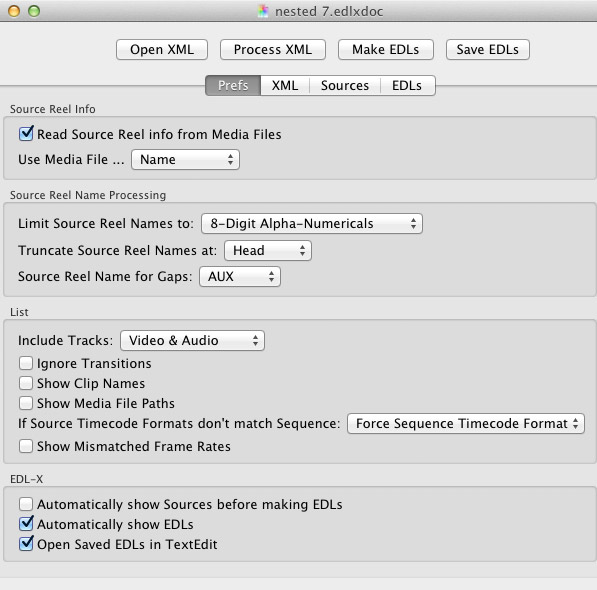This screenshot has height=590, width=597.
Task: Enable Show Clip Names checkbox
Action: coord(26,383)
